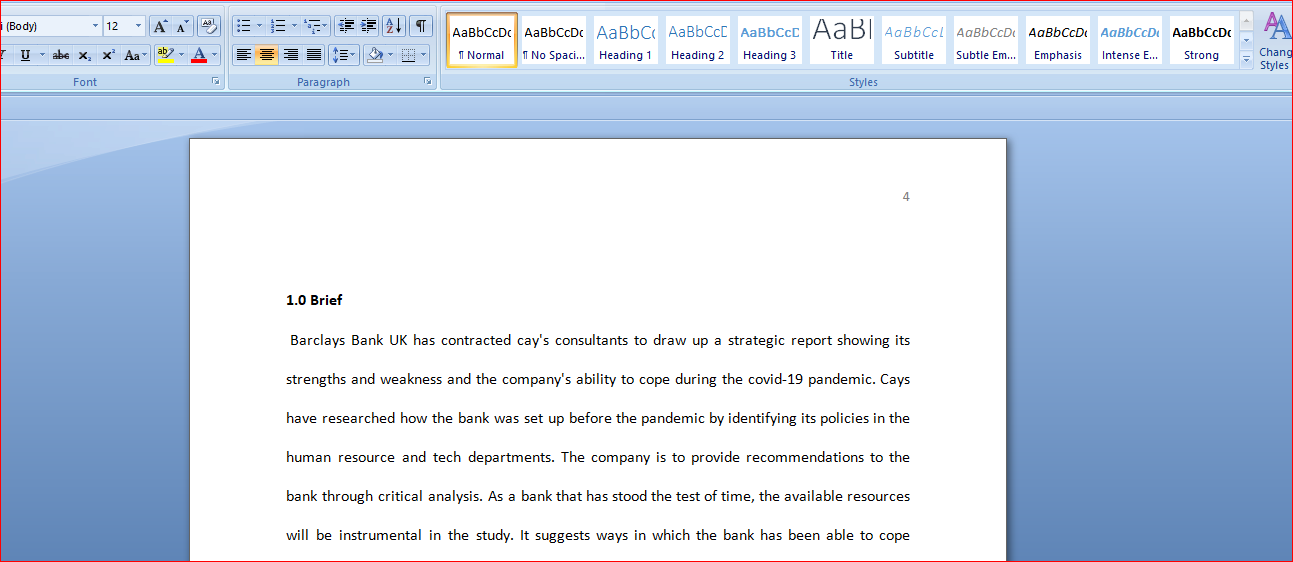1293x562 pixels.
Task: Apply the Normal style
Action: (482, 40)
